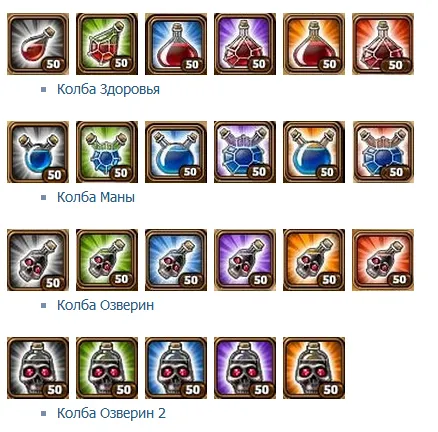Choose the purple-background tilted skull flask
The width and height of the screenshot is (438, 432).
click(x=245, y=260)
